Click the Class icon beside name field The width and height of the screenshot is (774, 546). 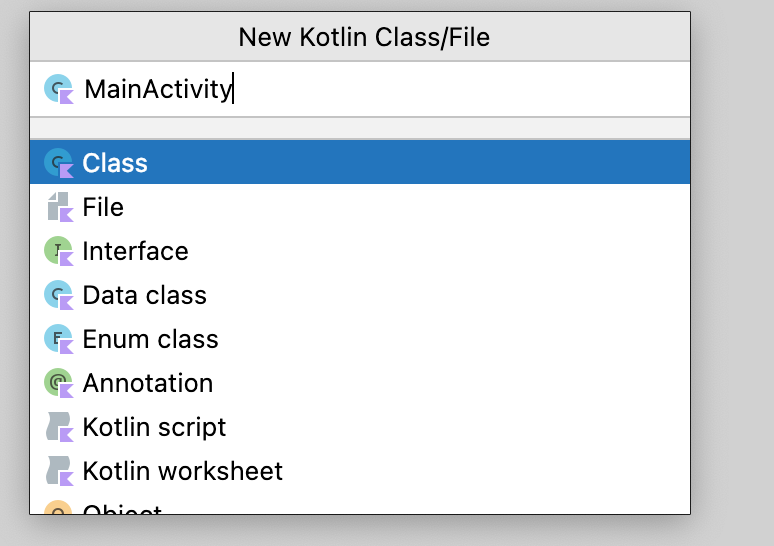tap(59, 89)
